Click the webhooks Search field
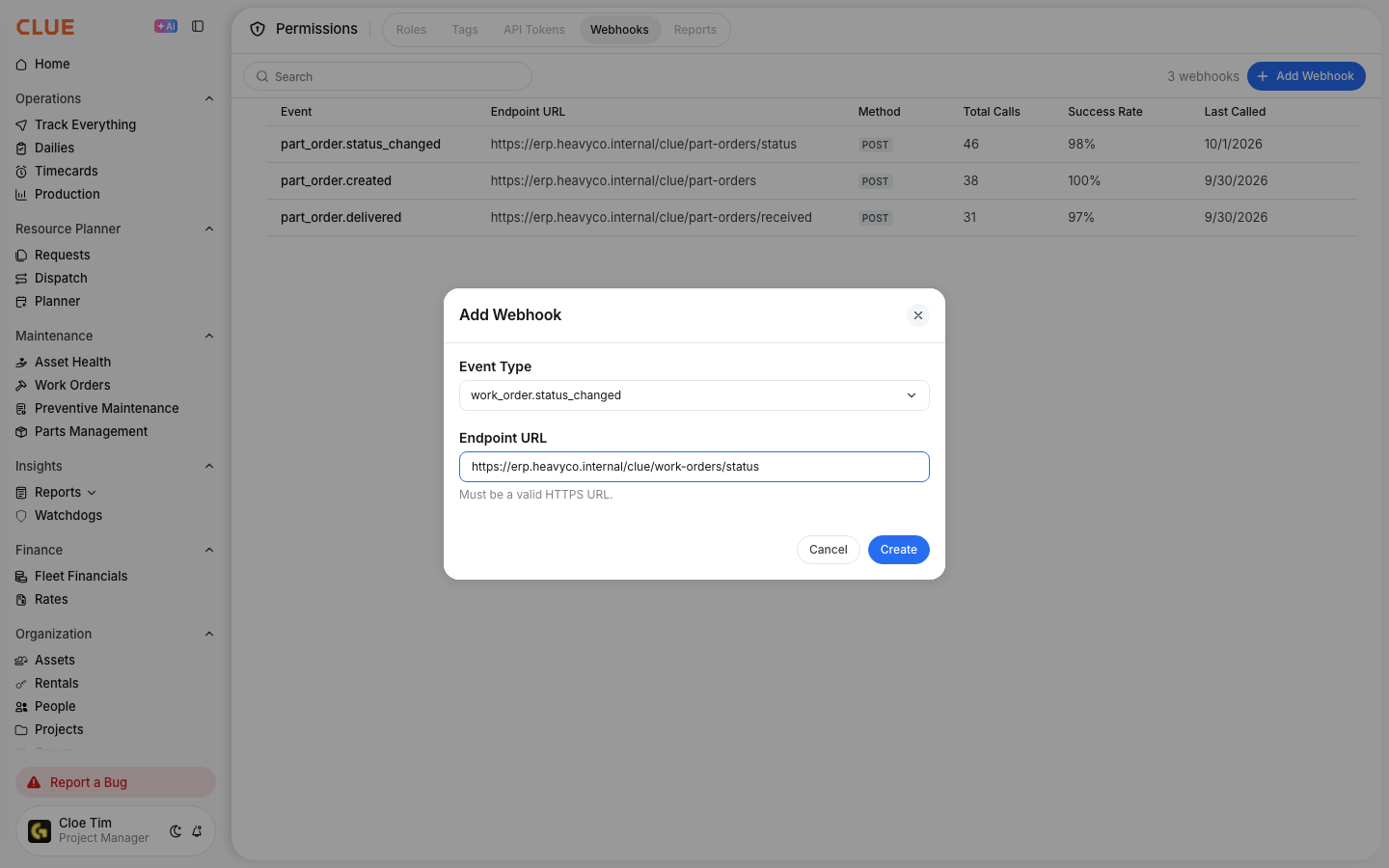The width and height of the screenshot is (1389, 868). (388, 76)
